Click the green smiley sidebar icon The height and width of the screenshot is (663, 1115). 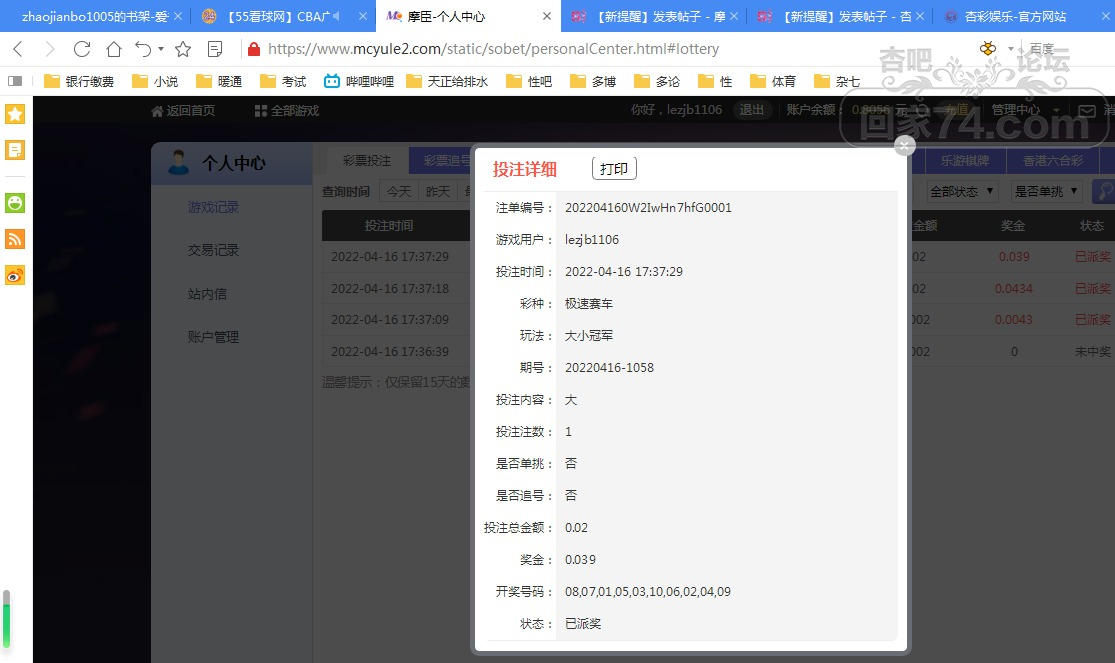pos(15,203)
